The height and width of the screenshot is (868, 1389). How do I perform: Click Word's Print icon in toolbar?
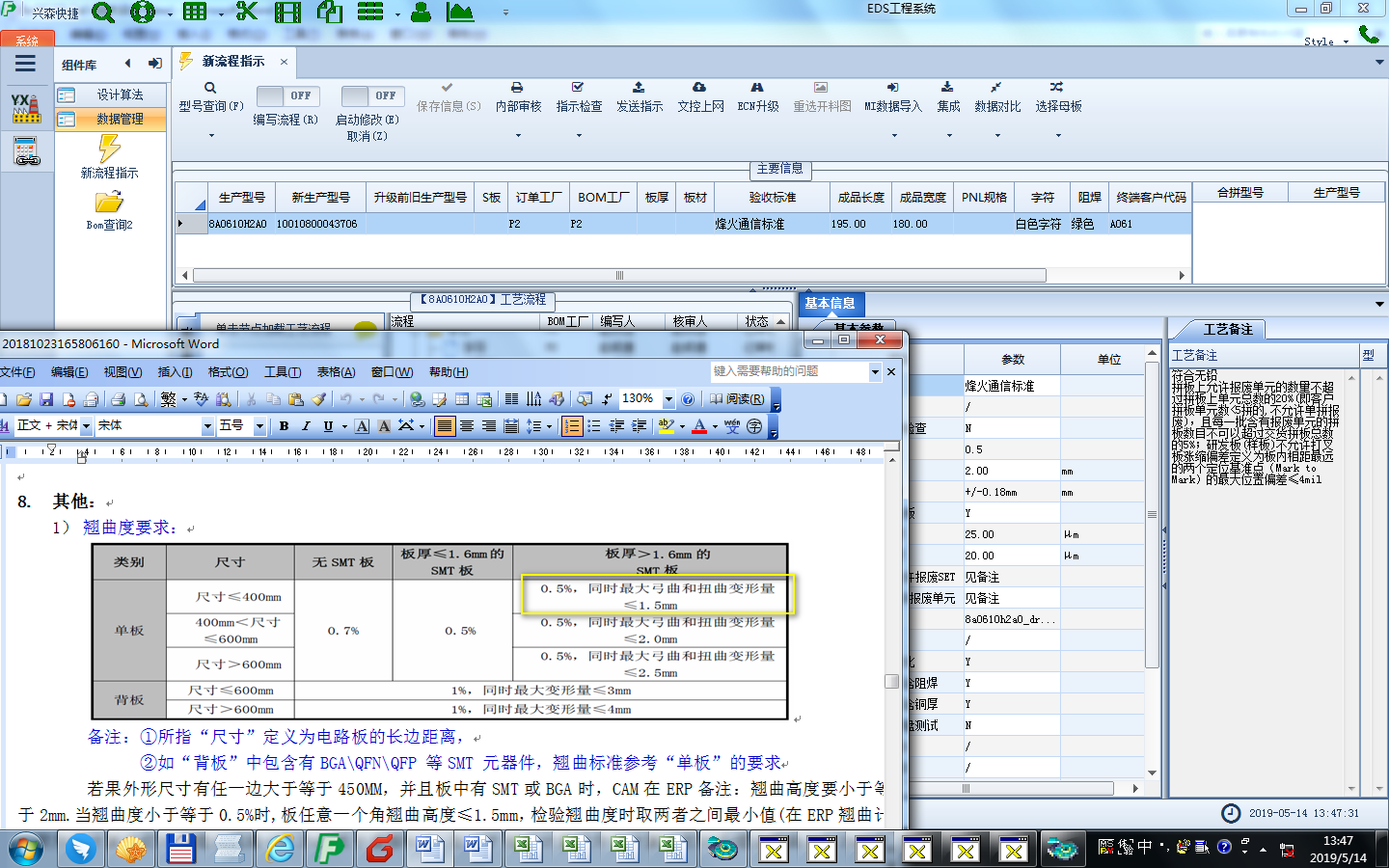[118, 399]
